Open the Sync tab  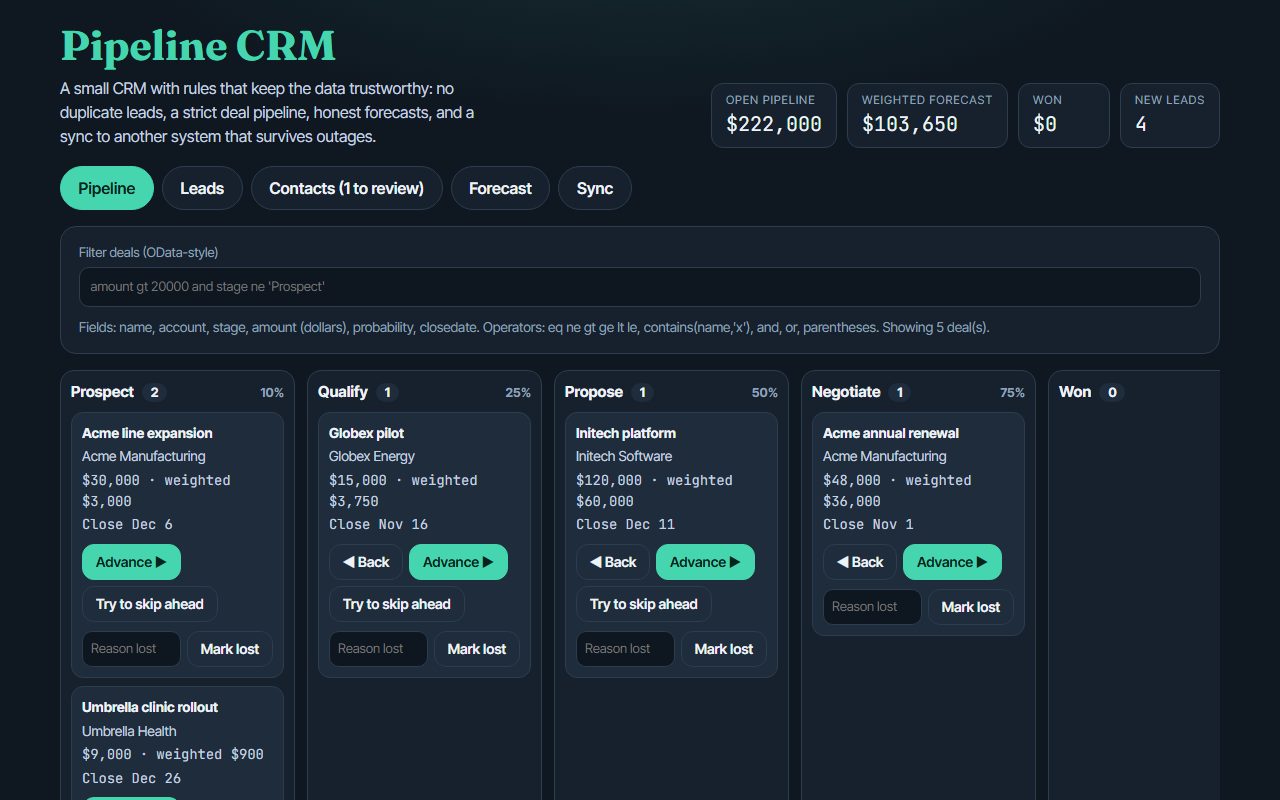click(x=595, y=188)
